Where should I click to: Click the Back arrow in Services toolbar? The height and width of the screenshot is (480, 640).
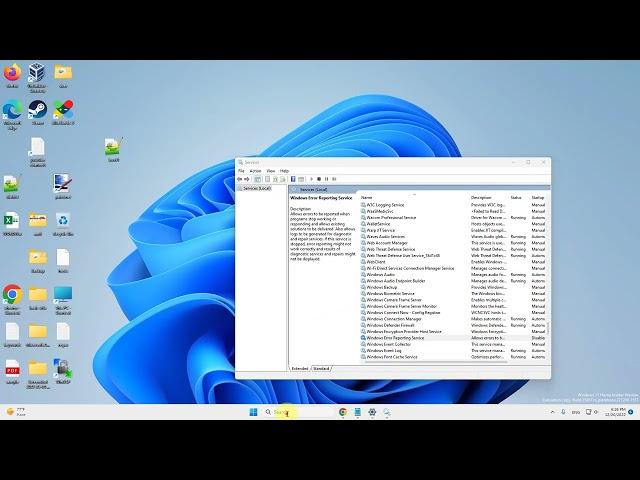click(x=240, y=179)
